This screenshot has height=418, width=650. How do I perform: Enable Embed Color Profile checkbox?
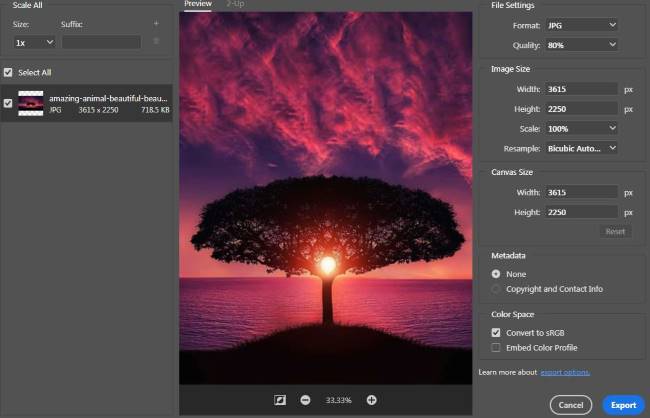click(496, 348)
